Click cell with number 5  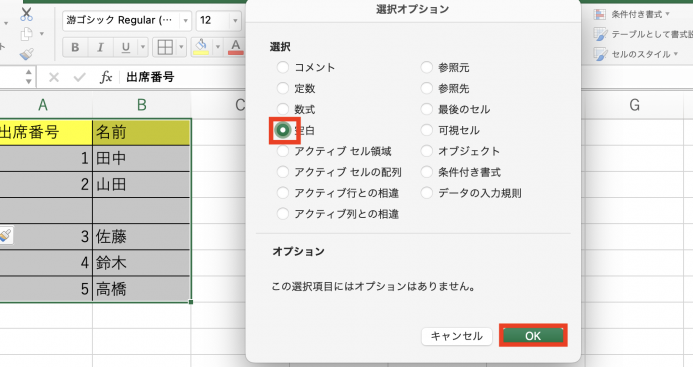[46, 289]
